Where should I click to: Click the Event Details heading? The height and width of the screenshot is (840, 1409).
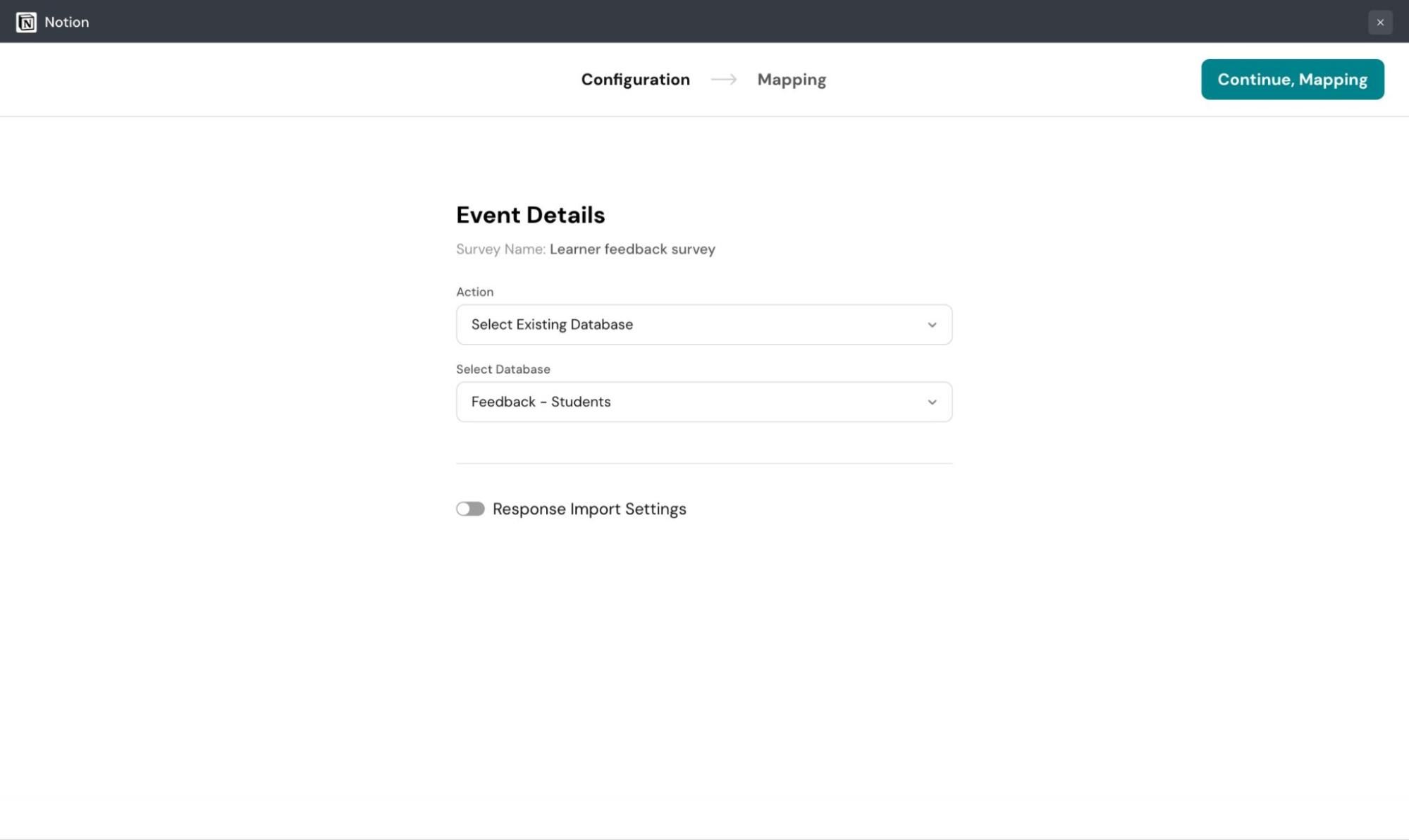click(x=530, y=215)
